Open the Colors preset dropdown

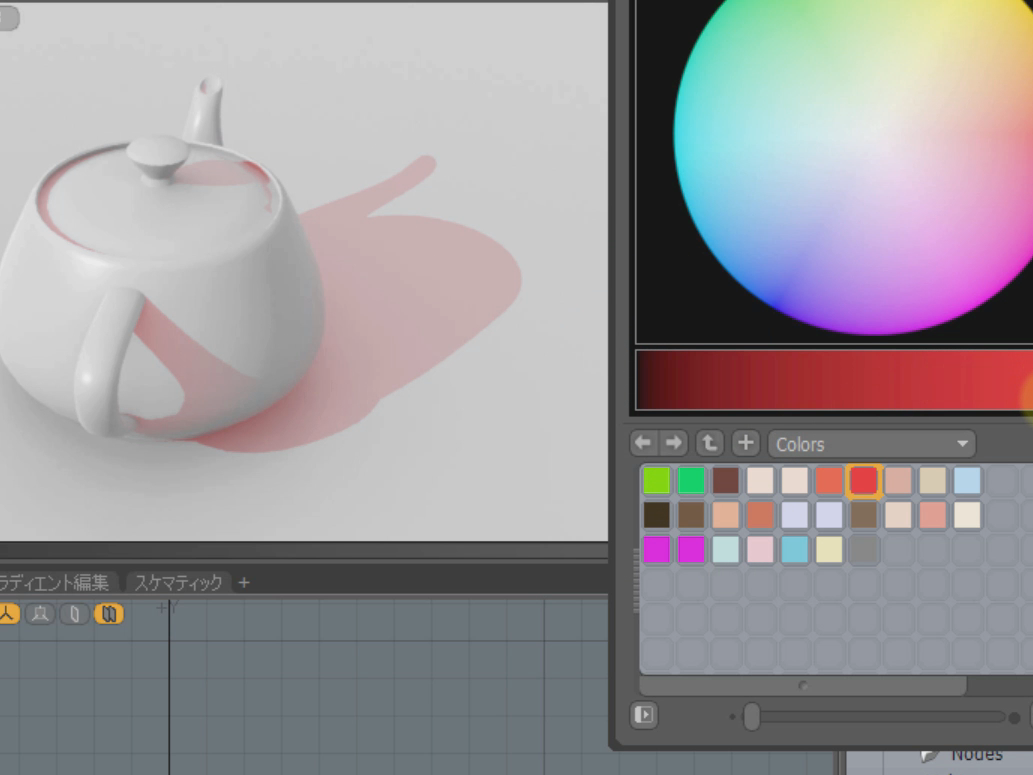(871, 443)
